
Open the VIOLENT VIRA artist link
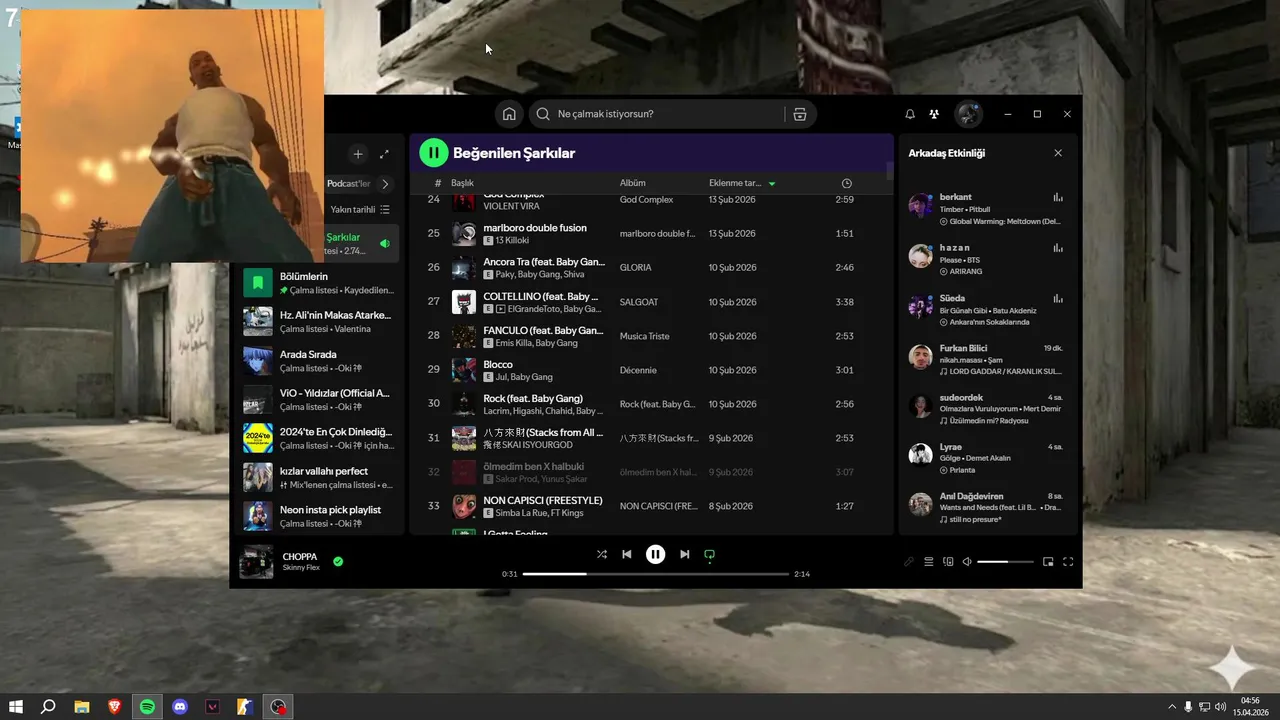[511, 206]
